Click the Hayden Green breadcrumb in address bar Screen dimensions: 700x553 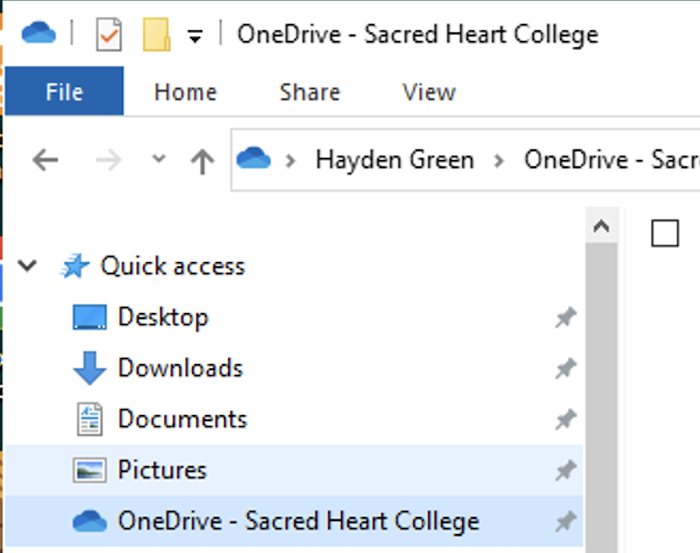(394, 160)
